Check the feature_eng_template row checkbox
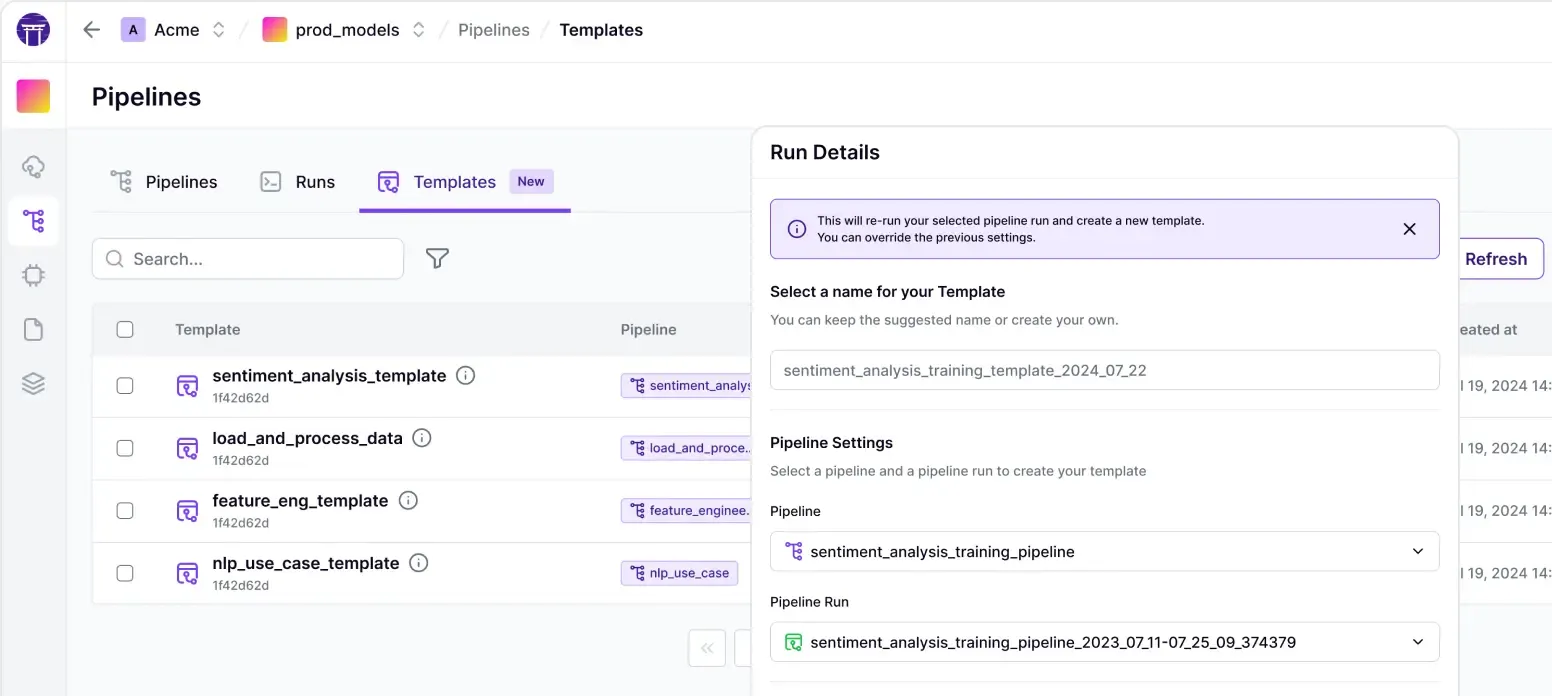Screen dimensions: 1552x696 pyautogui.click(x=125, y=511)
